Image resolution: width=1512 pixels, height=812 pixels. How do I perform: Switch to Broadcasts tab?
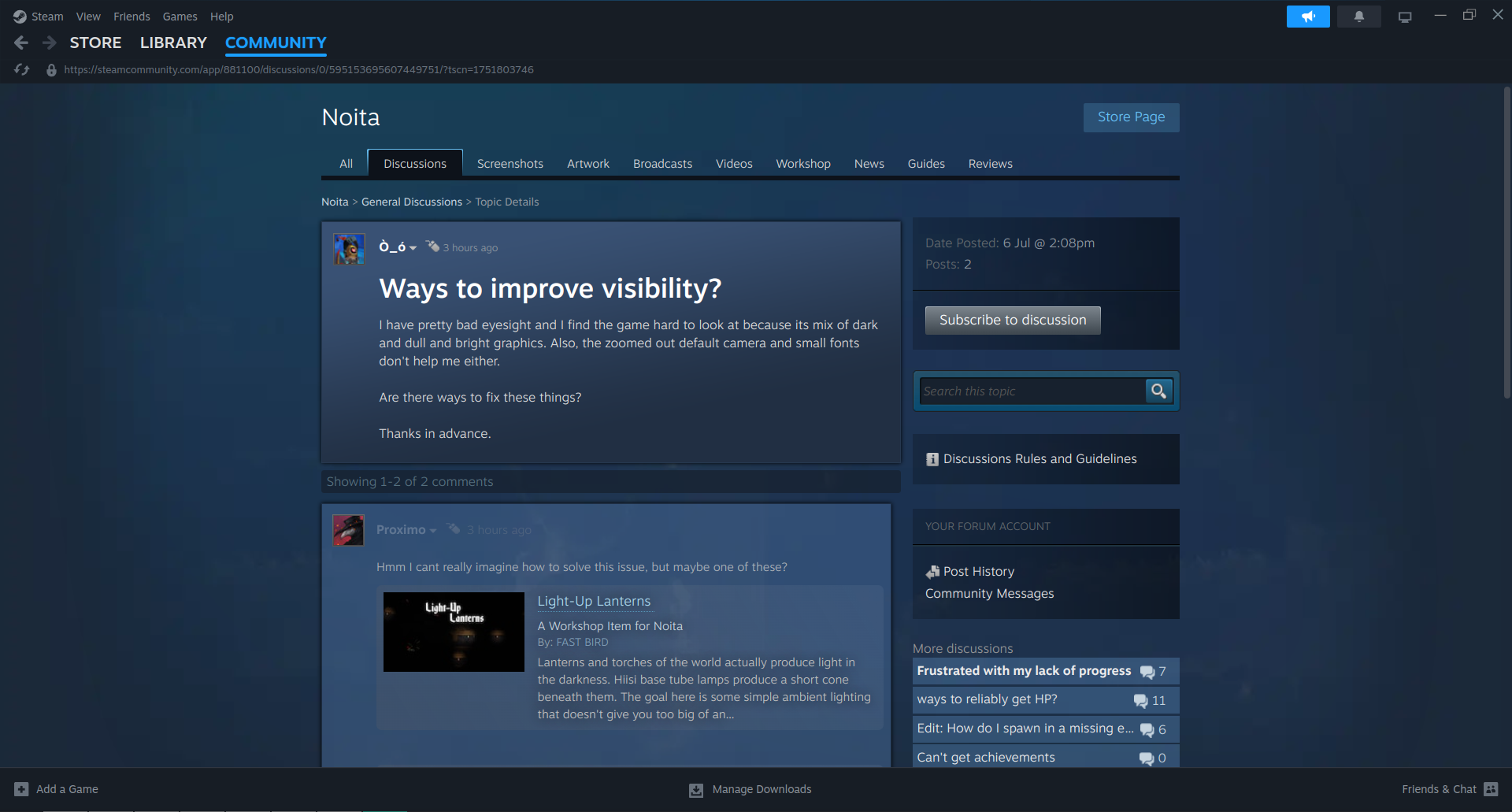coord(663,164)
